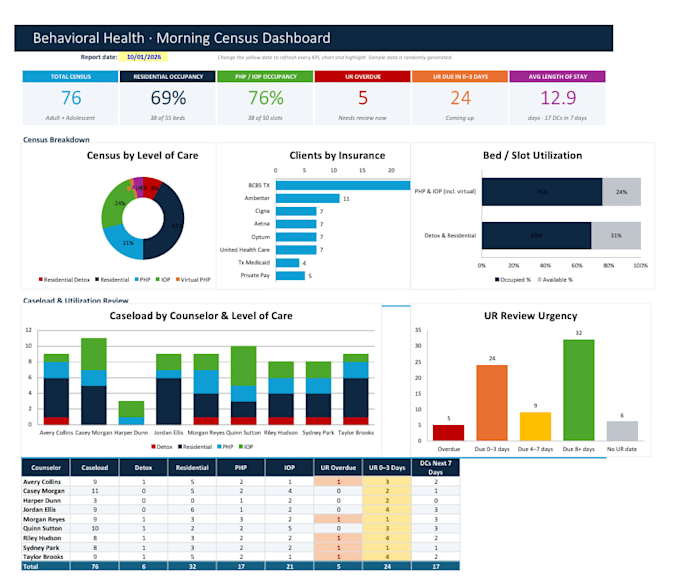Click the orange Due 0–3 days bar

pyautogui.click(x=492, y=403)
